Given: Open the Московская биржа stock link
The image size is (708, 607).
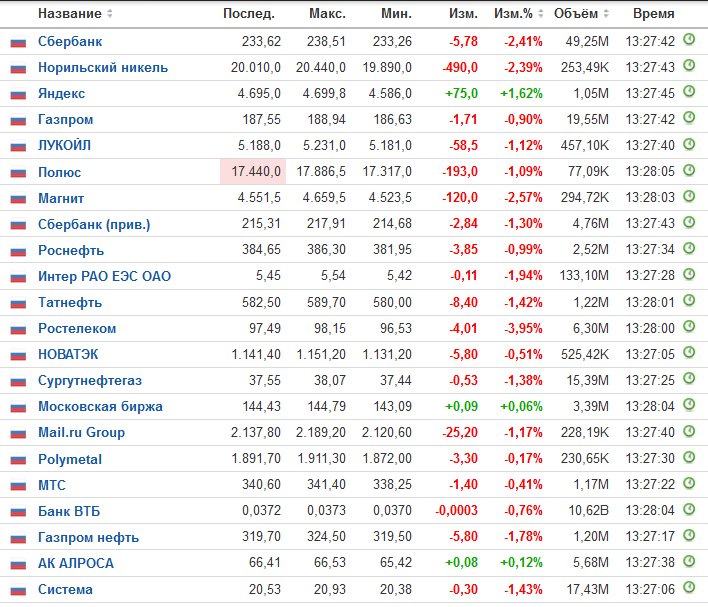Looking at the screenshot, I should (100, 406).
